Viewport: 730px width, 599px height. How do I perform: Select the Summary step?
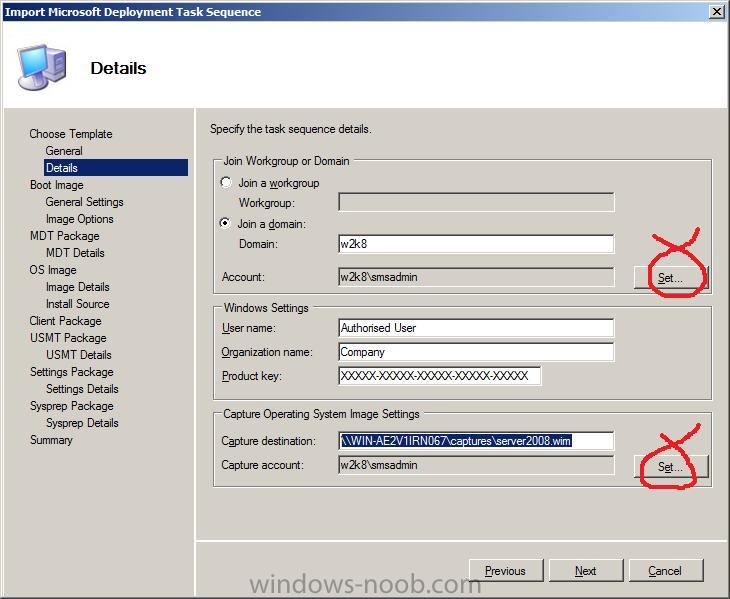(51, 440)
